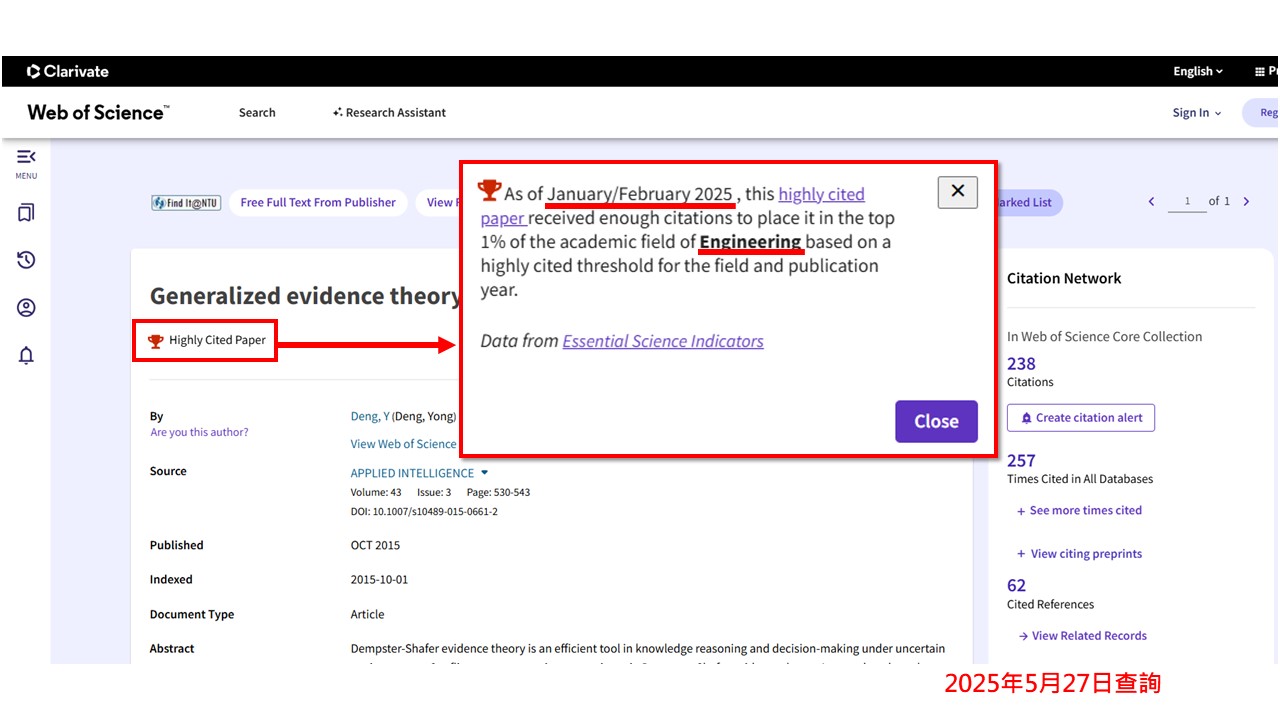1280x720 pixels.
Task: Open Essential Science Indicators link
Action: click(663, 341)
